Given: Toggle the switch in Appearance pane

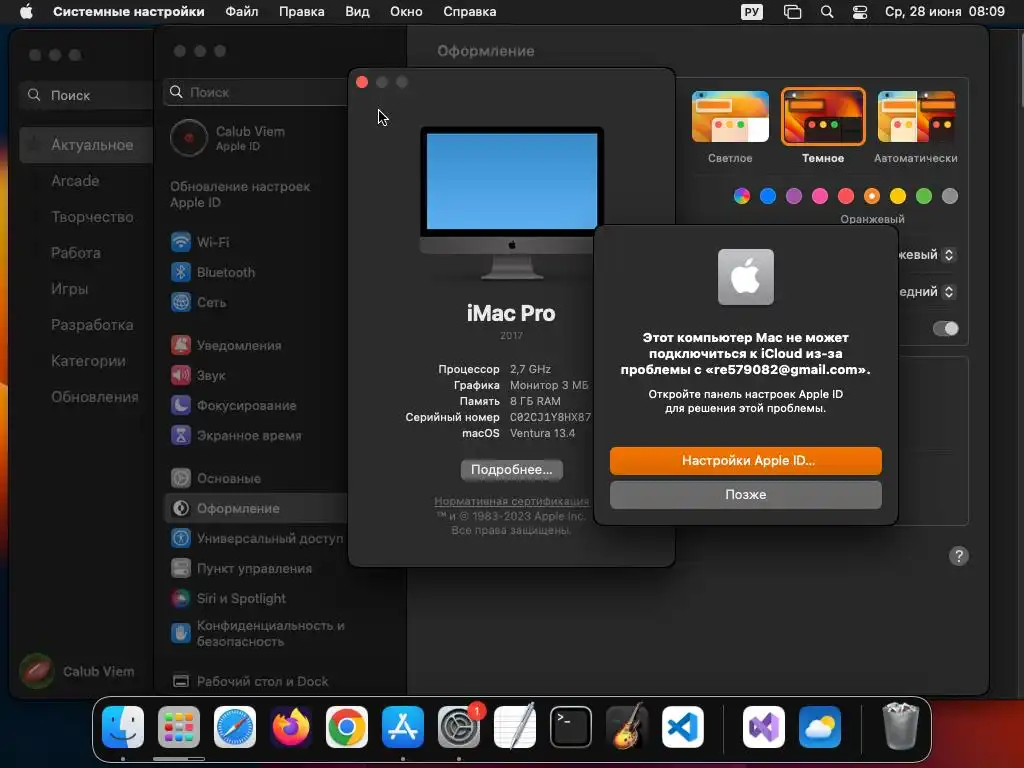Looking at the screenshot, I should point(946,328).
